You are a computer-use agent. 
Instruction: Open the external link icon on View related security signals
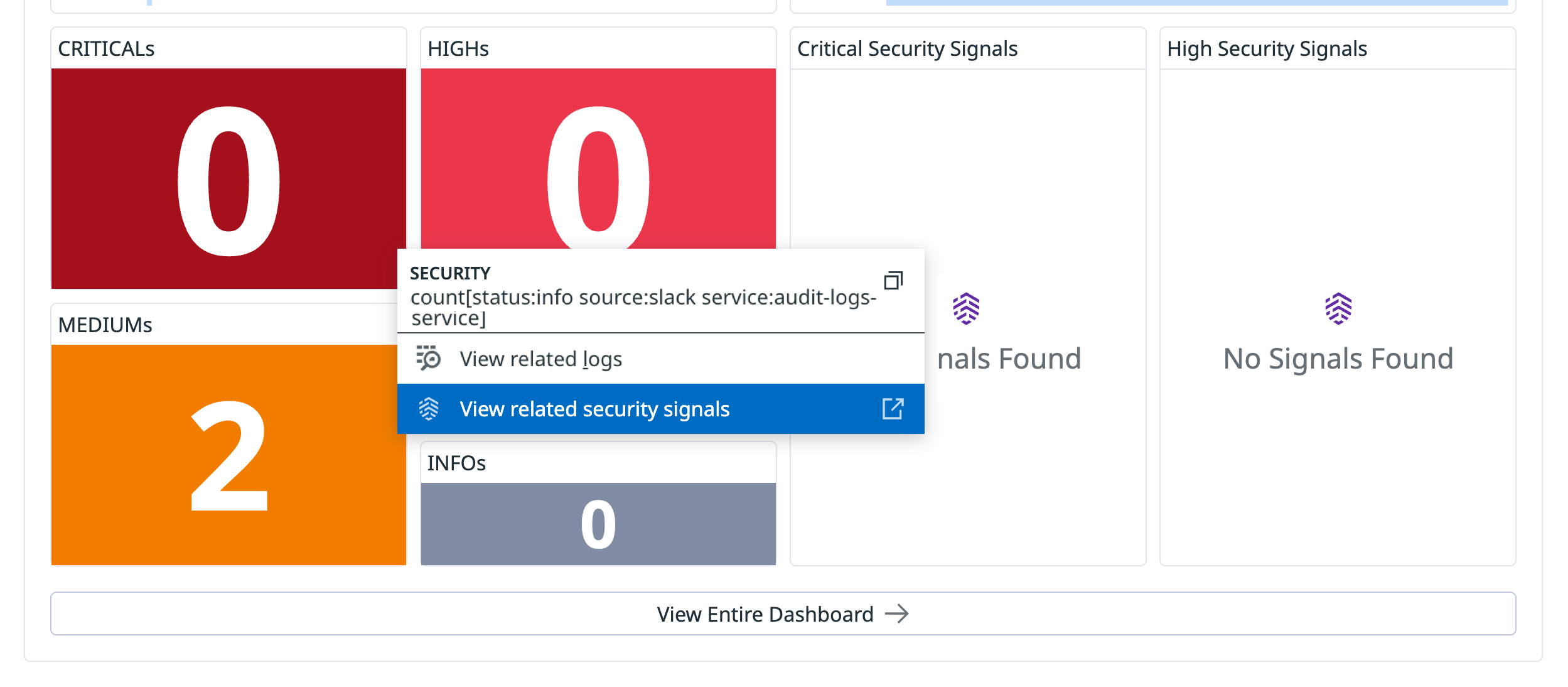coord(893,409)
